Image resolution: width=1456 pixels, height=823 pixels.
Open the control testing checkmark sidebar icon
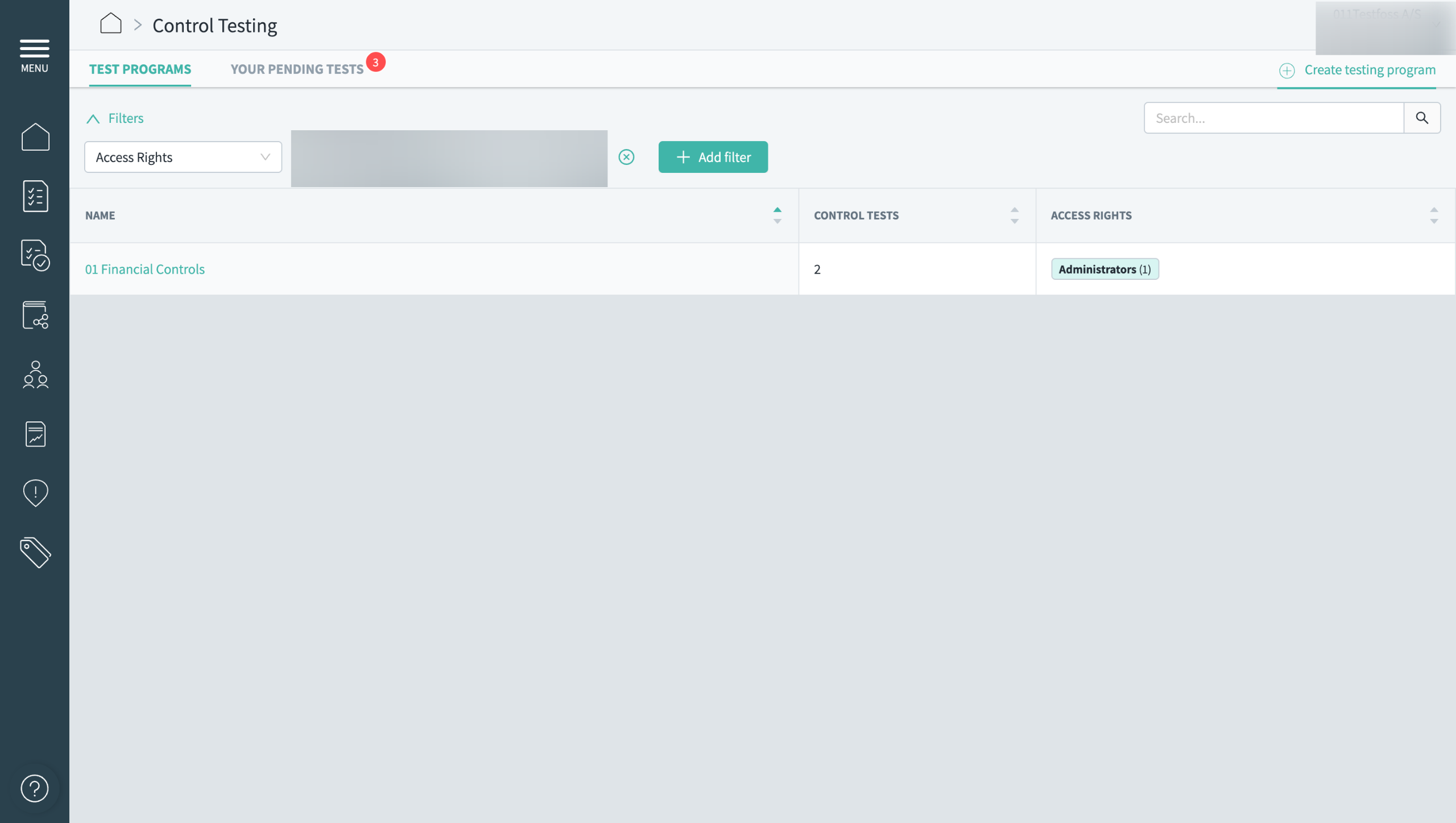click(x=35, y=255)
